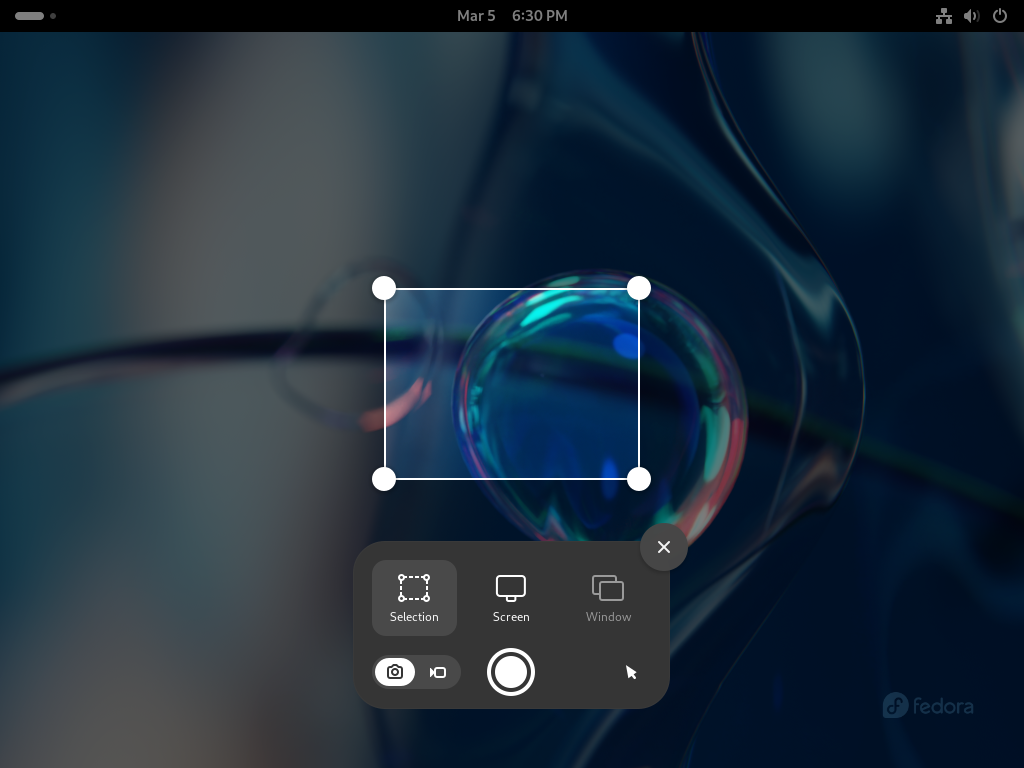Click the top-left selection handle
The image size is (1024, 768).
click(384, 288)
